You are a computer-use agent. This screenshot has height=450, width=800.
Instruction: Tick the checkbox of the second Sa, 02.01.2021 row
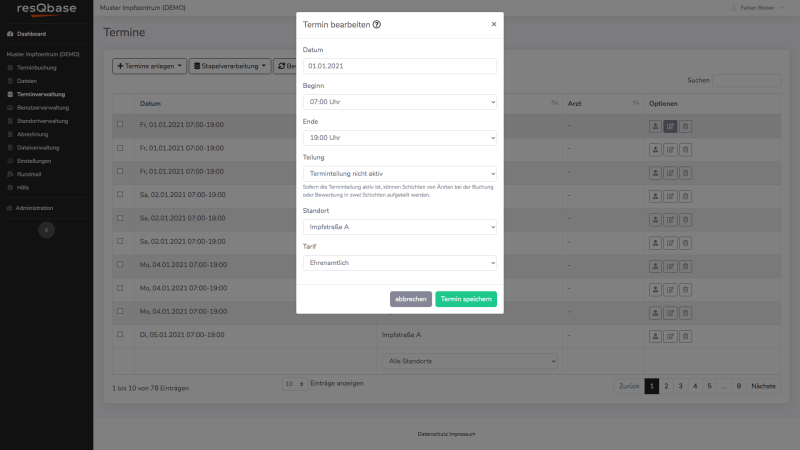pos(120,218)
